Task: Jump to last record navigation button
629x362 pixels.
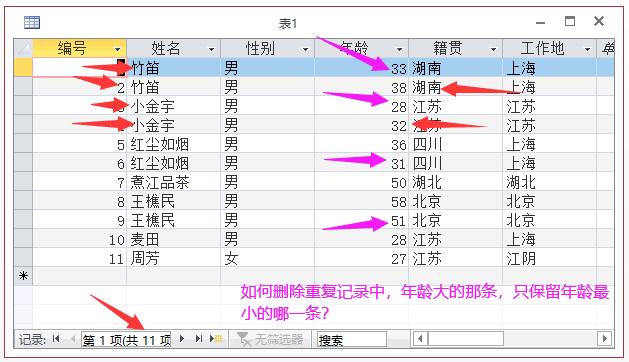Action: 199,339
